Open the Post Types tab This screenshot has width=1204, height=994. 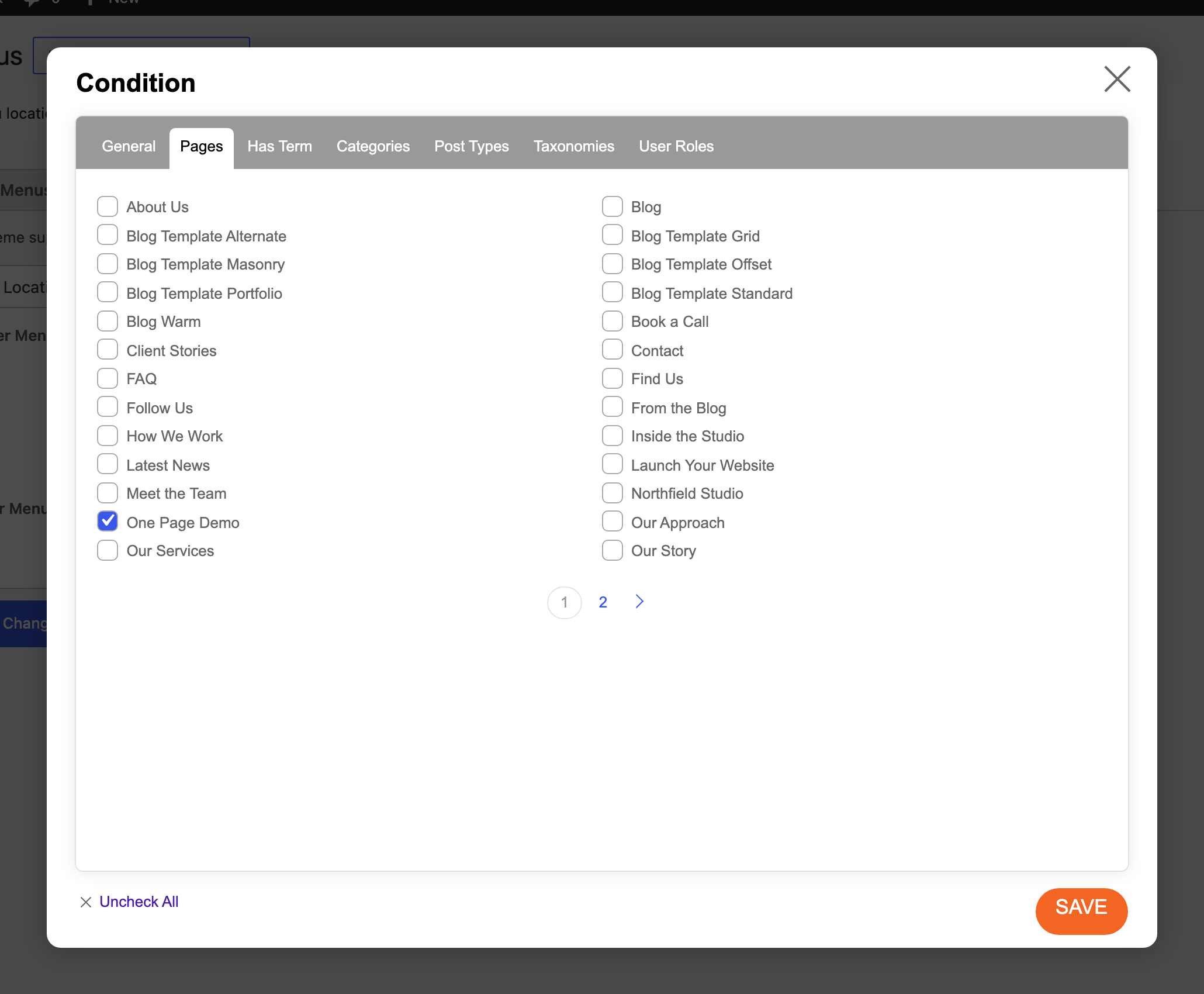tap(472, 146)
